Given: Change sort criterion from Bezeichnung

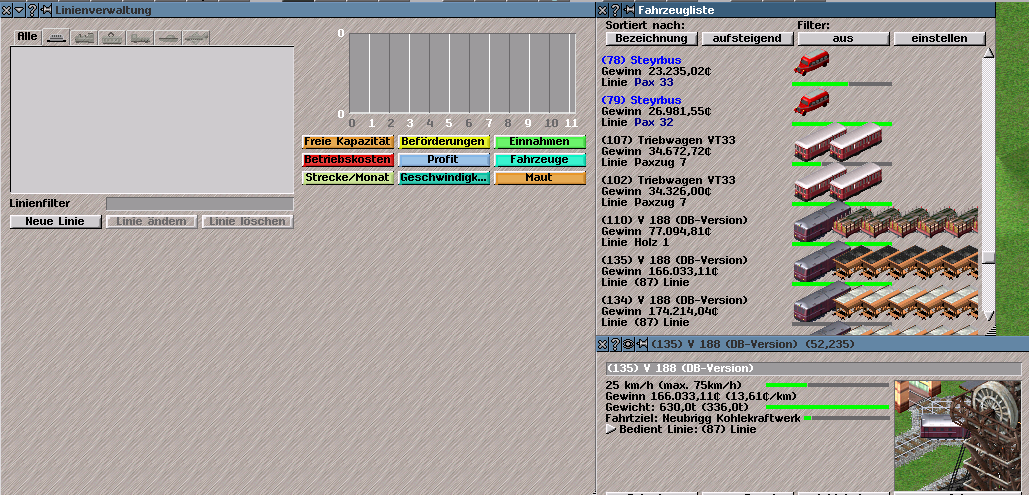Looking at the screenshot, I should click(x=650, y=38).
